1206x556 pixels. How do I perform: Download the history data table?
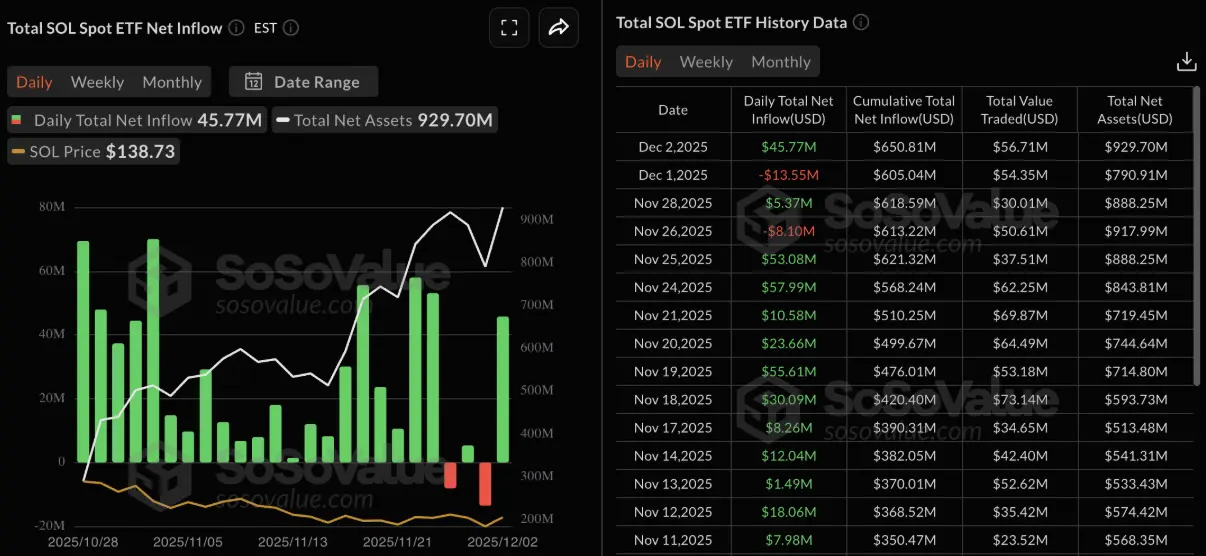[x=1186, y=62]
